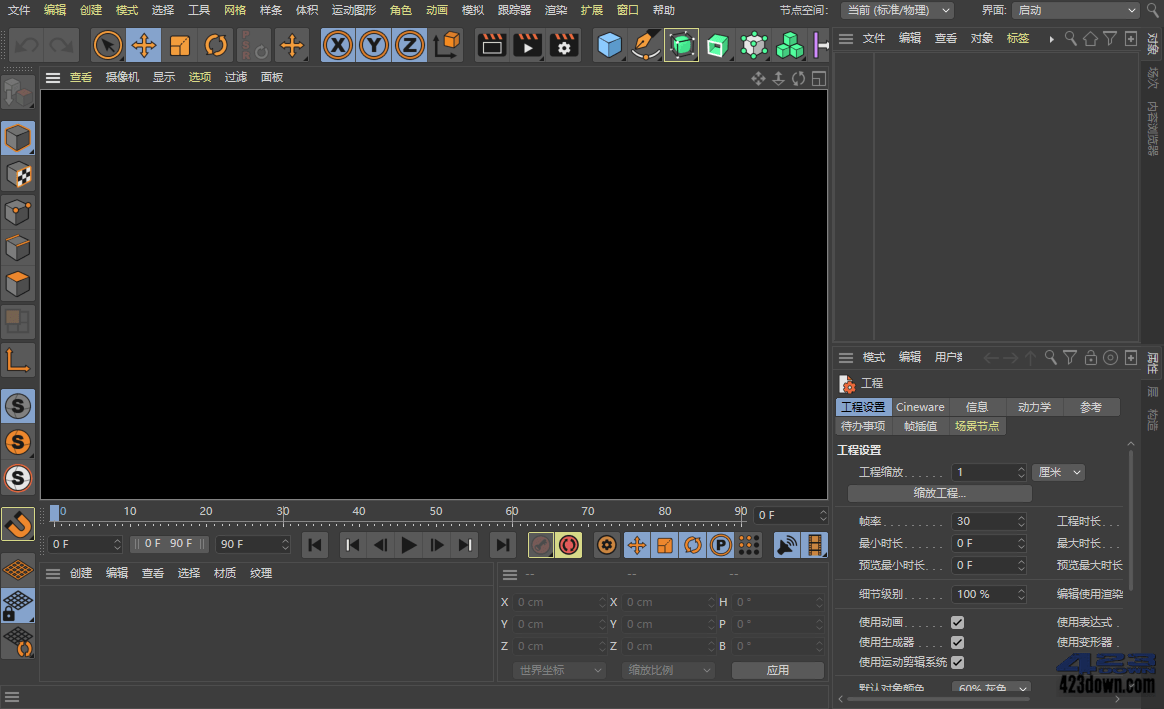Enable snapping with the magnet icon
Screen dimensions: 1164x709
click(x=18, y=524)
